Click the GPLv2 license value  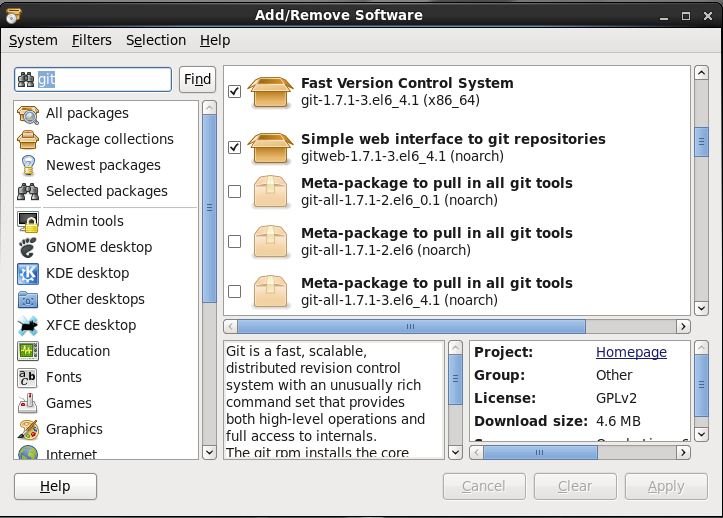point(616,398)
